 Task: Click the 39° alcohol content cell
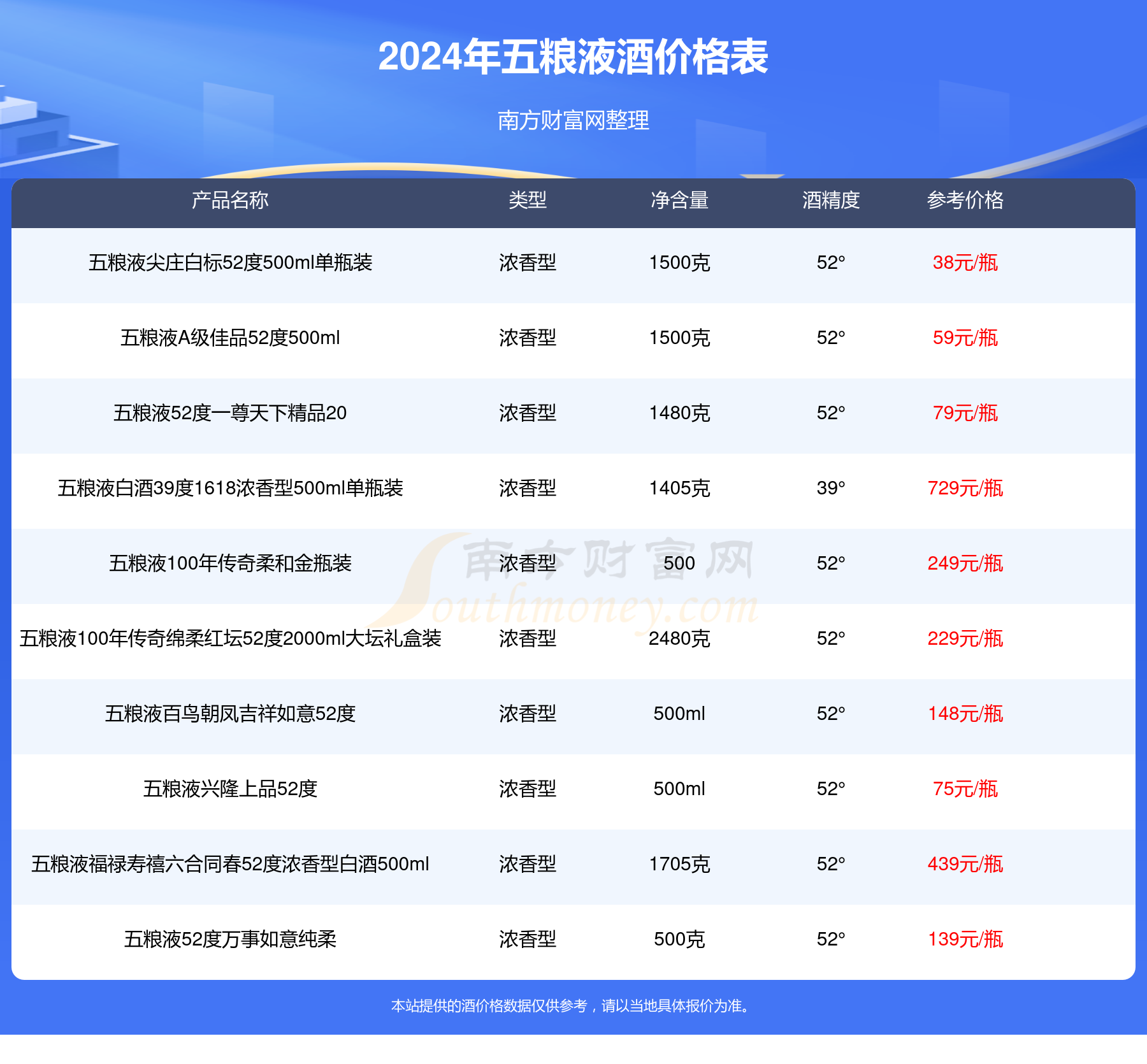831,488
